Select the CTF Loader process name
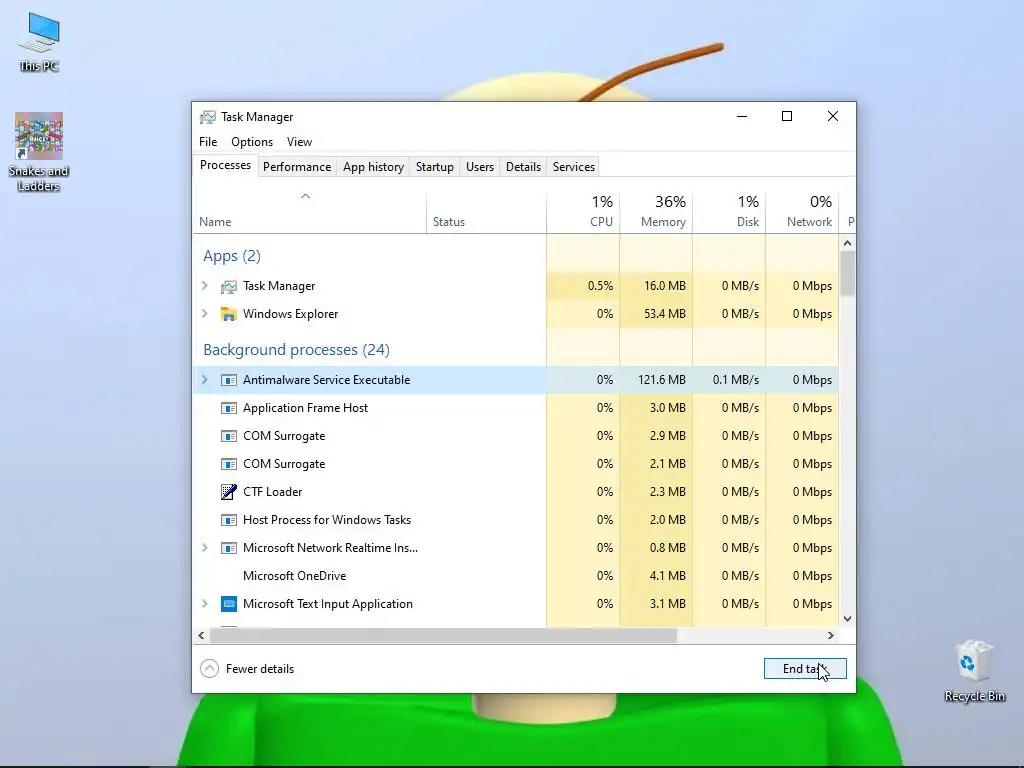Image resolution: width=1024 pixels, height=768 pixels. [272, 492]
